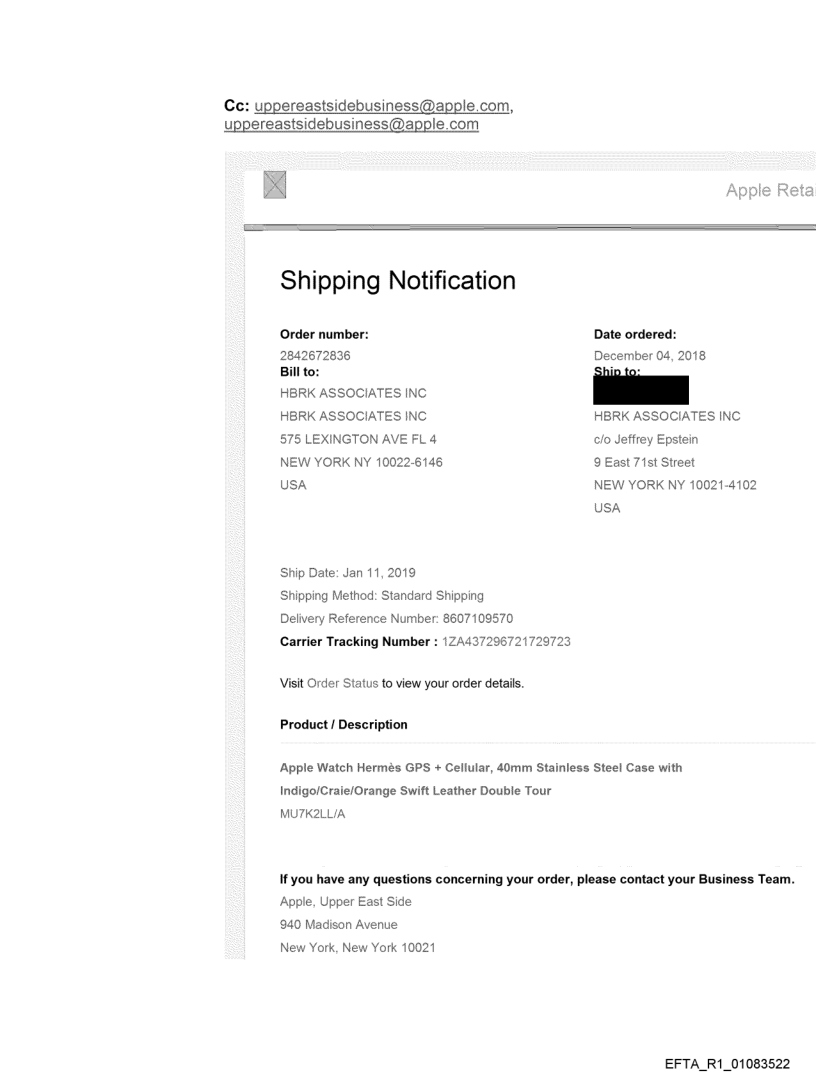
Task: Click the date ordered December 04, 2018
Action: coord(649,356)
